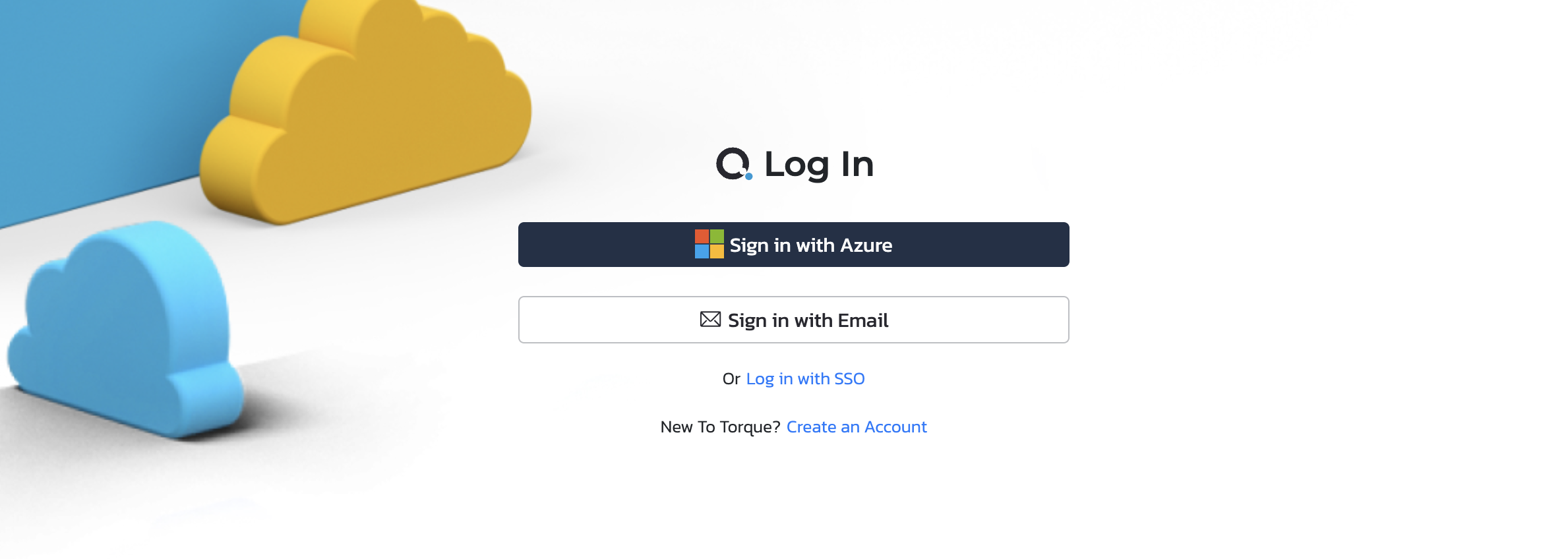This screenshot has width=1568, height=559.
Task: Click the Log In heading text
Action: point(818,165)
